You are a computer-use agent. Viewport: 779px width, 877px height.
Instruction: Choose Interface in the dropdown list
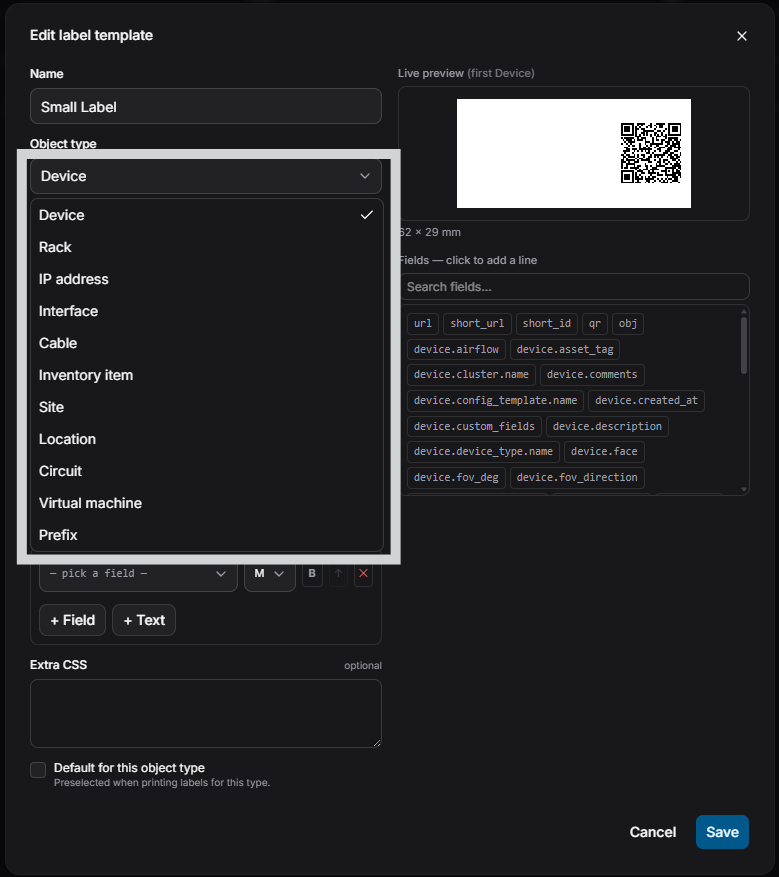[x=206, y=311]
